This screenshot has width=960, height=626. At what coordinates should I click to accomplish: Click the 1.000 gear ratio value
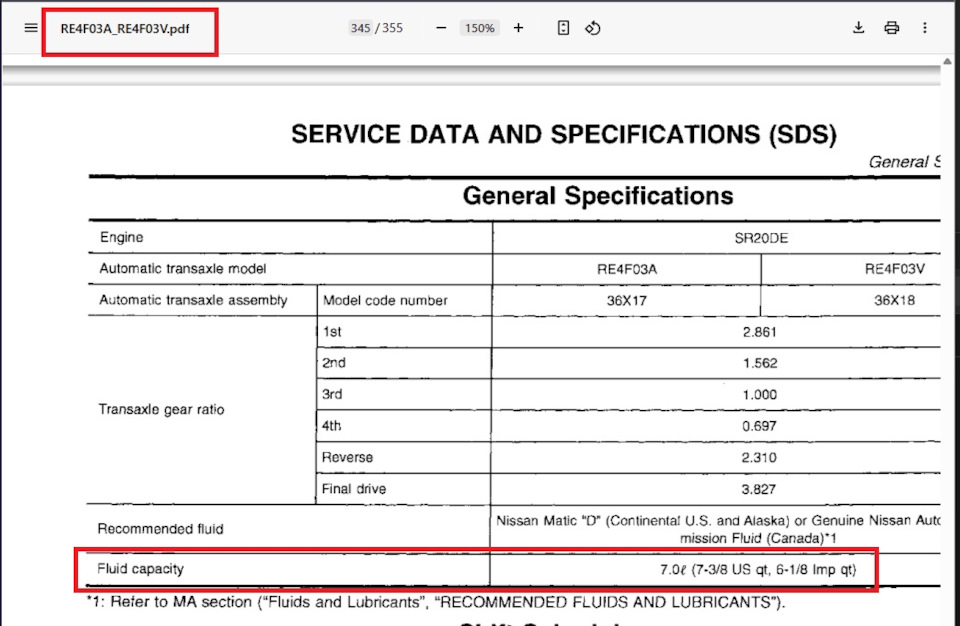[x=759, y=395]
